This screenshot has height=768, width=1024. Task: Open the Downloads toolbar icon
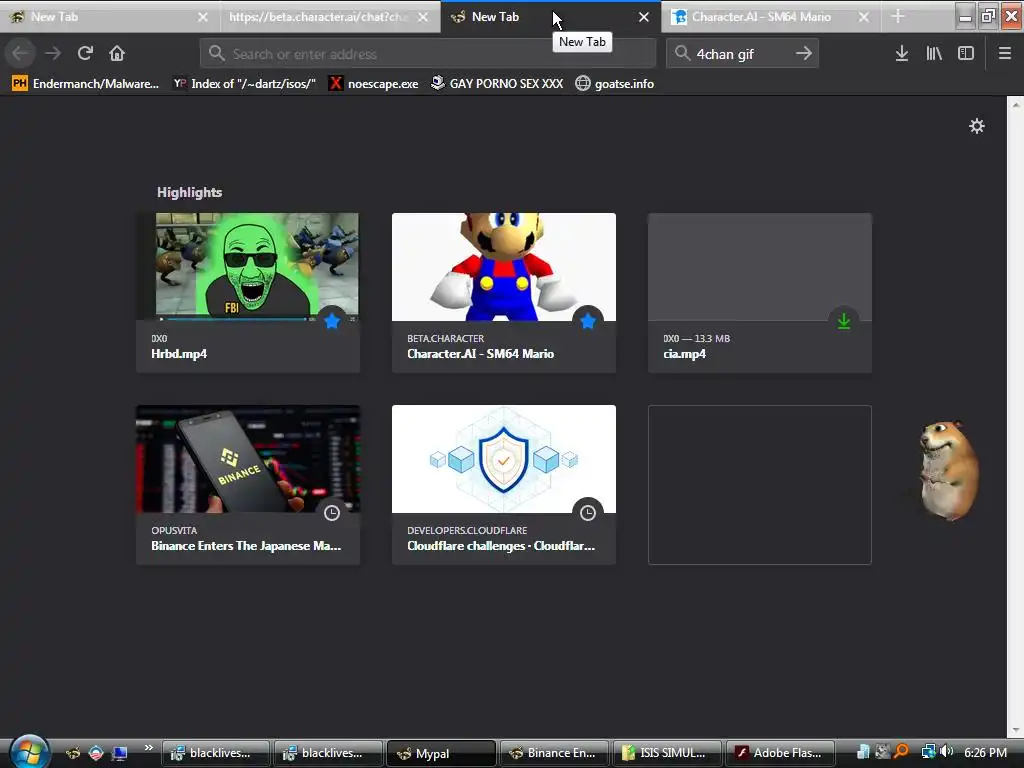pos(902,54)
